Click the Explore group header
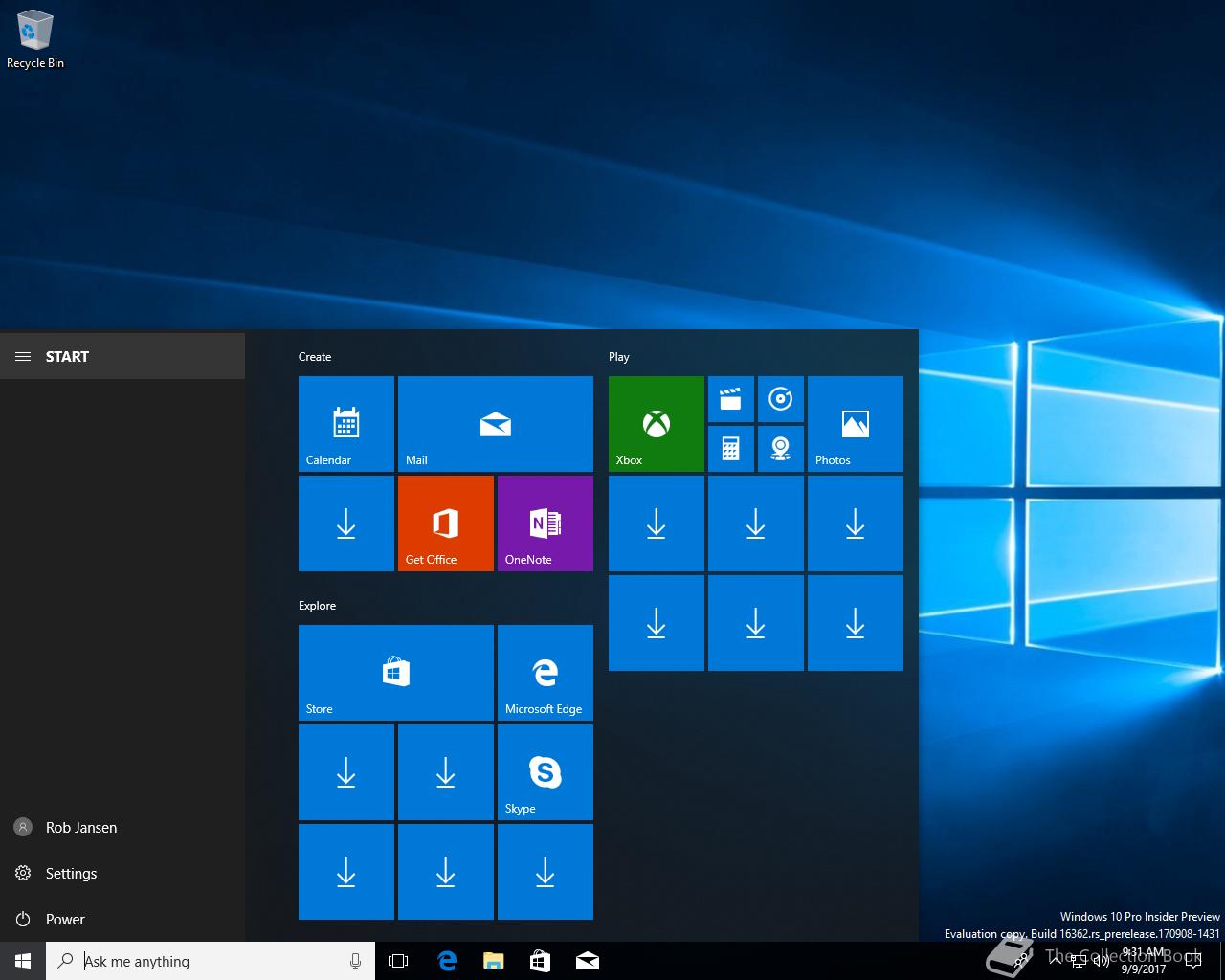1225x980 pixels. [x=317, y=606]
